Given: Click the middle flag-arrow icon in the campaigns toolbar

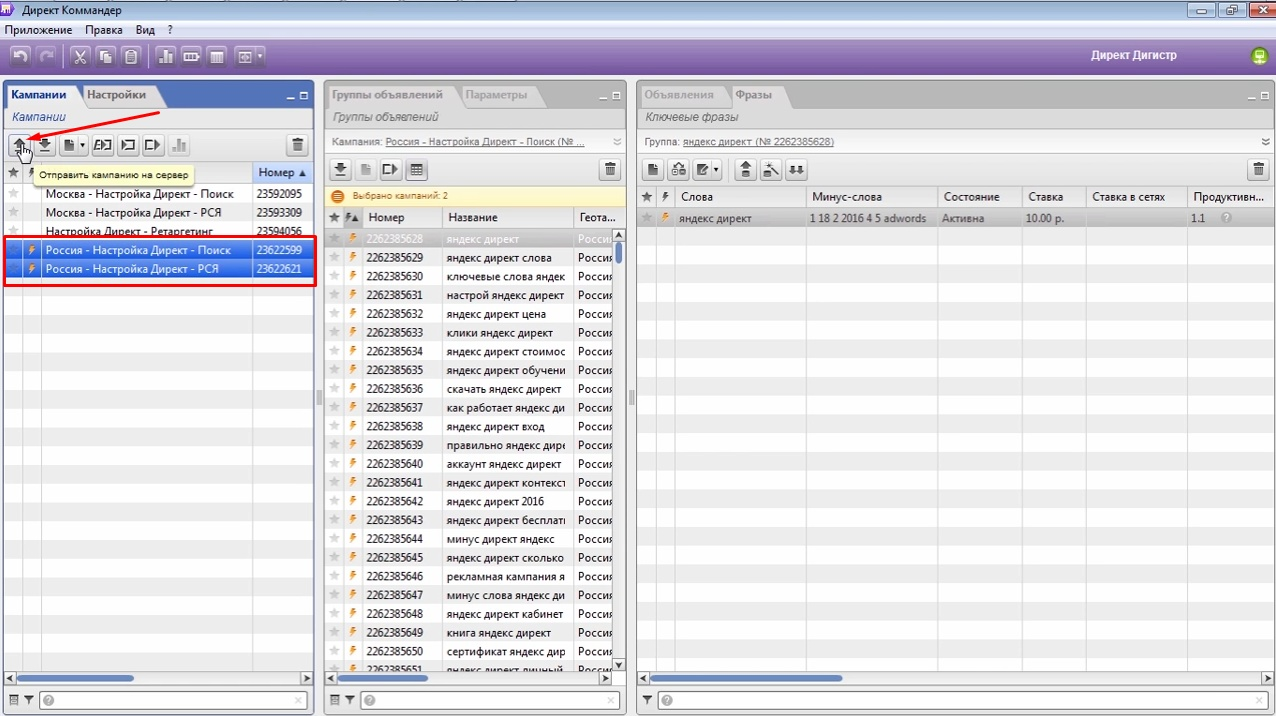Looking at the screenshot, I should (x=127, y=145).
